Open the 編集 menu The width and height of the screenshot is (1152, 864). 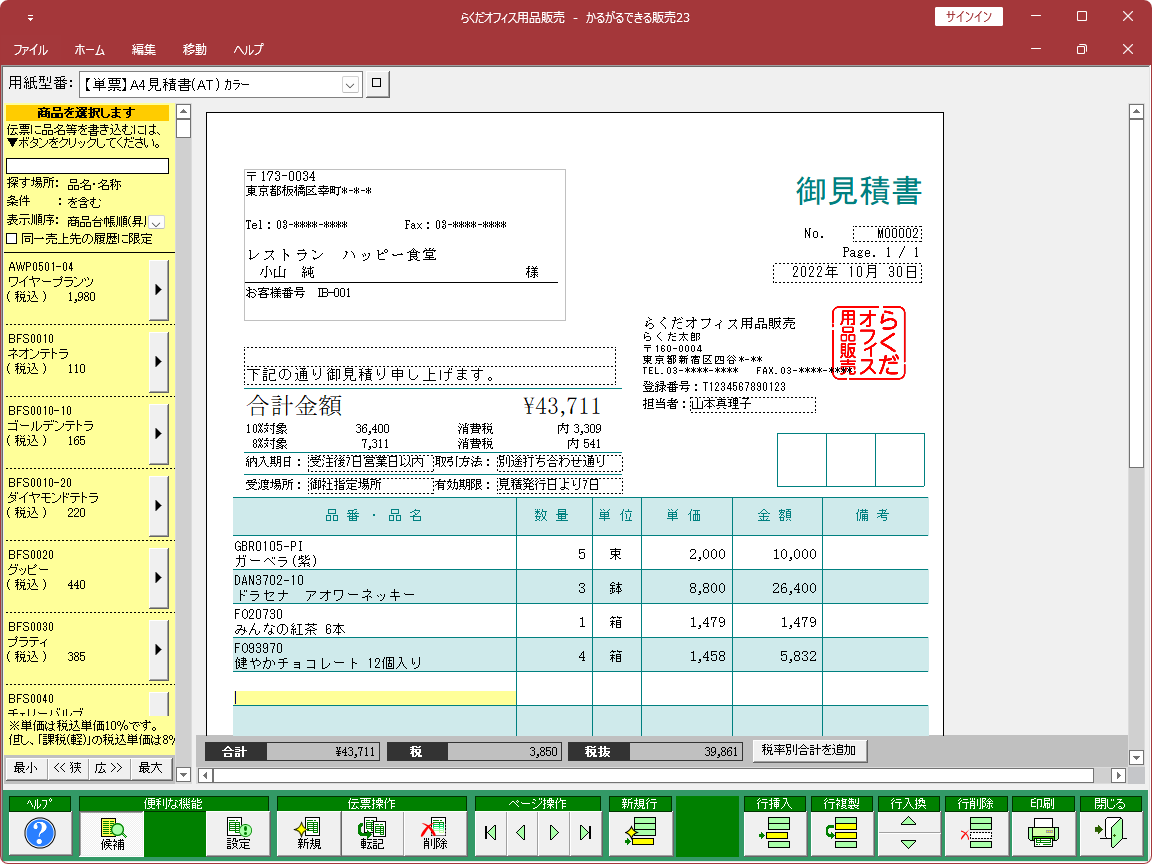[x=143, y=50]
